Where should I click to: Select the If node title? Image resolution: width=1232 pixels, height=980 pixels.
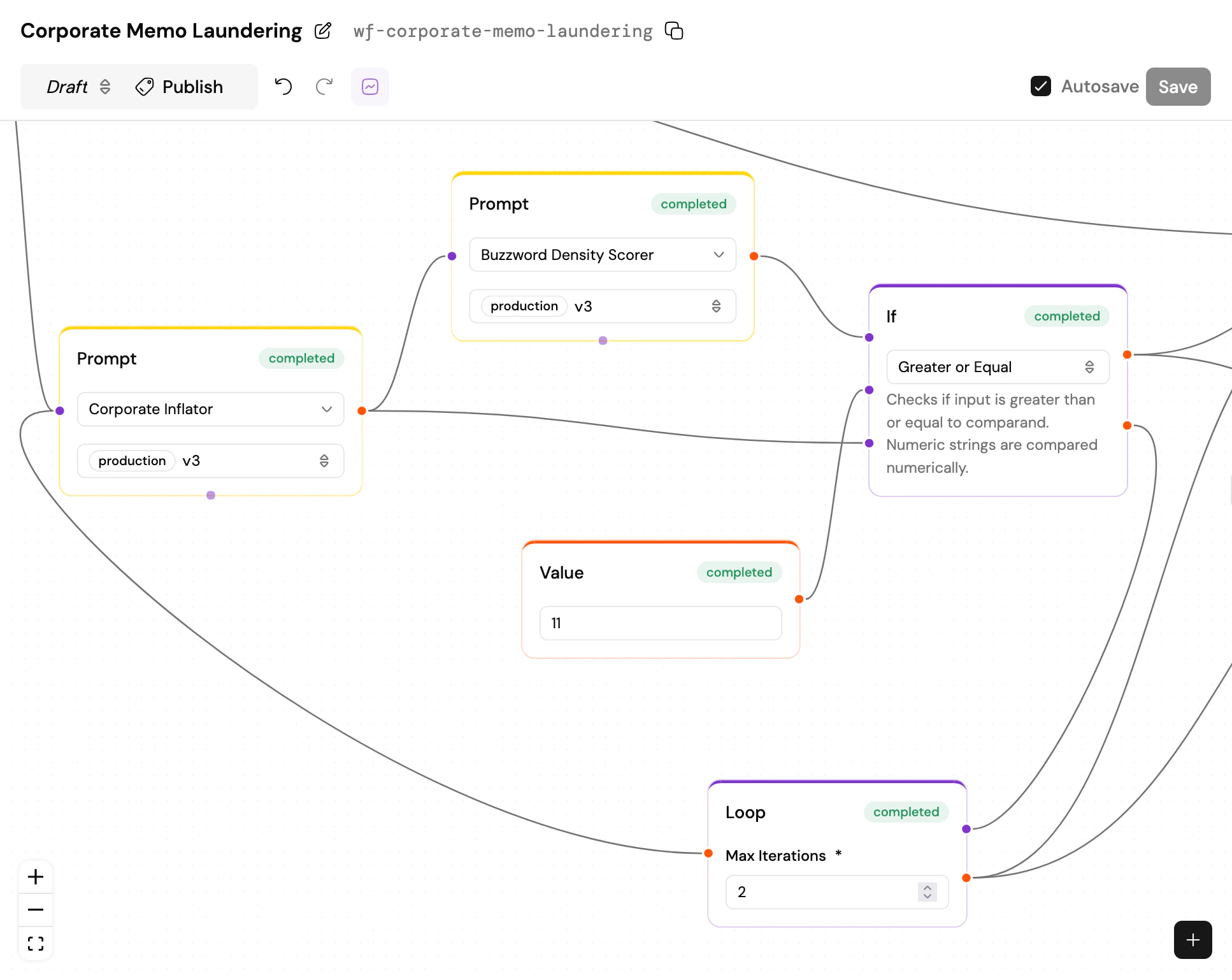pos(891,316)
